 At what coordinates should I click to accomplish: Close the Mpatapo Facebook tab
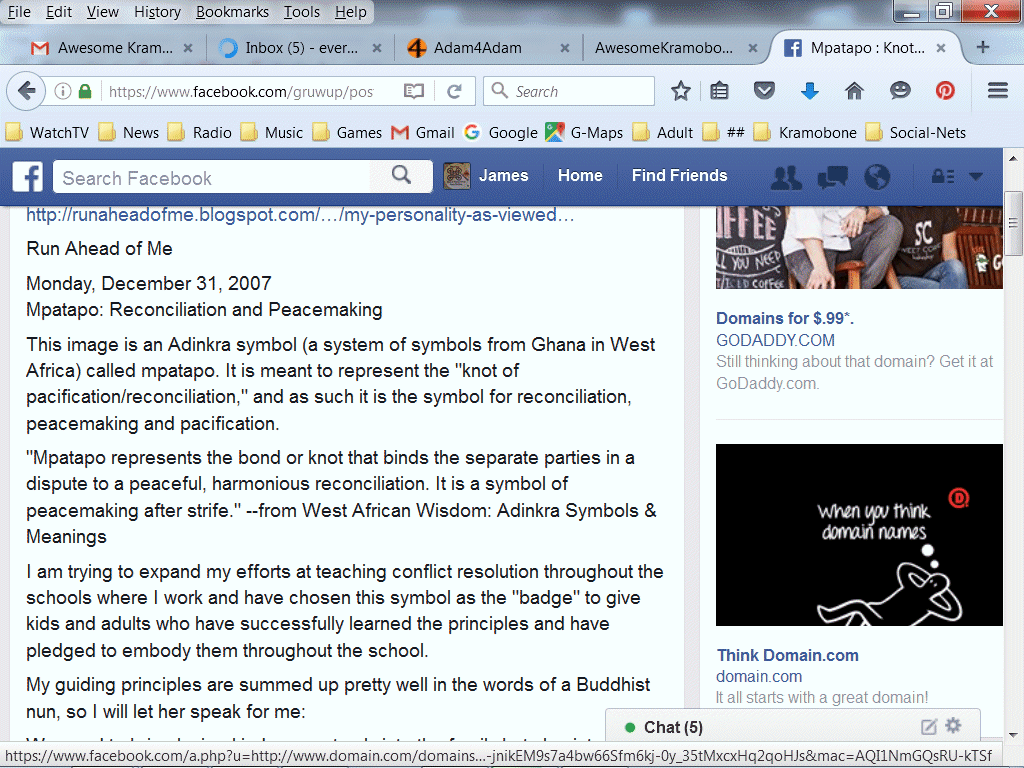point(941,48)
